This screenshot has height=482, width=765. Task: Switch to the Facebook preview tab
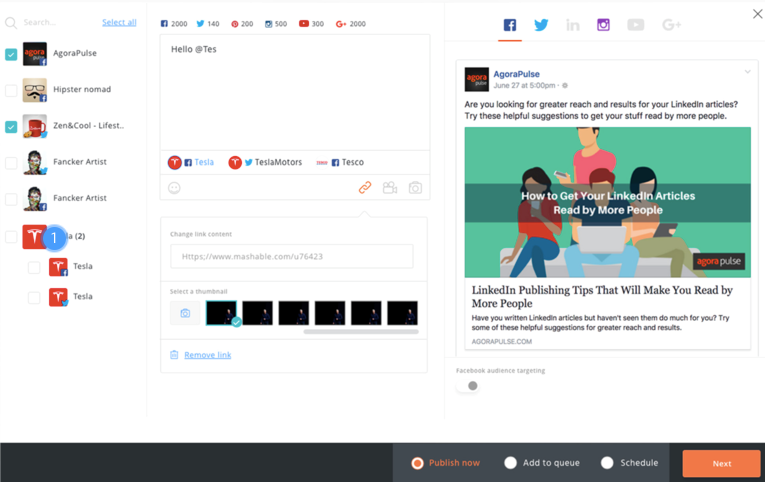point(510,25)
